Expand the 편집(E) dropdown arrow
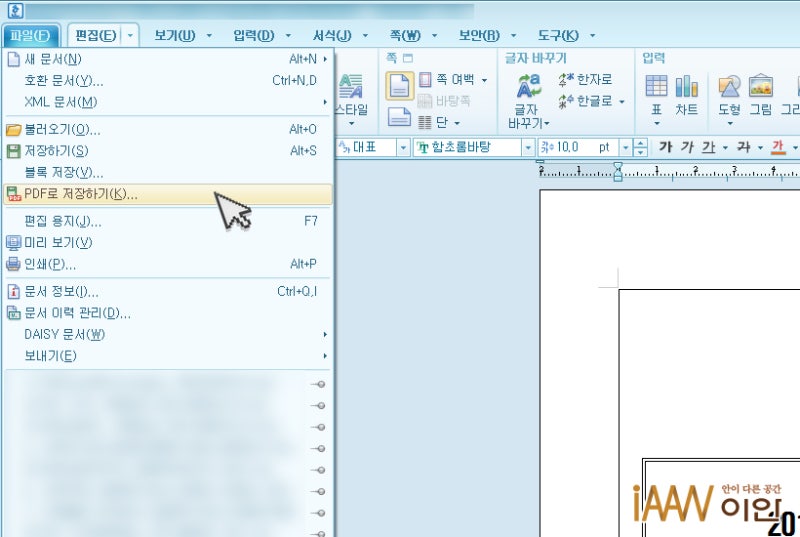The image size is (800, 537). (x=130, y=36)
